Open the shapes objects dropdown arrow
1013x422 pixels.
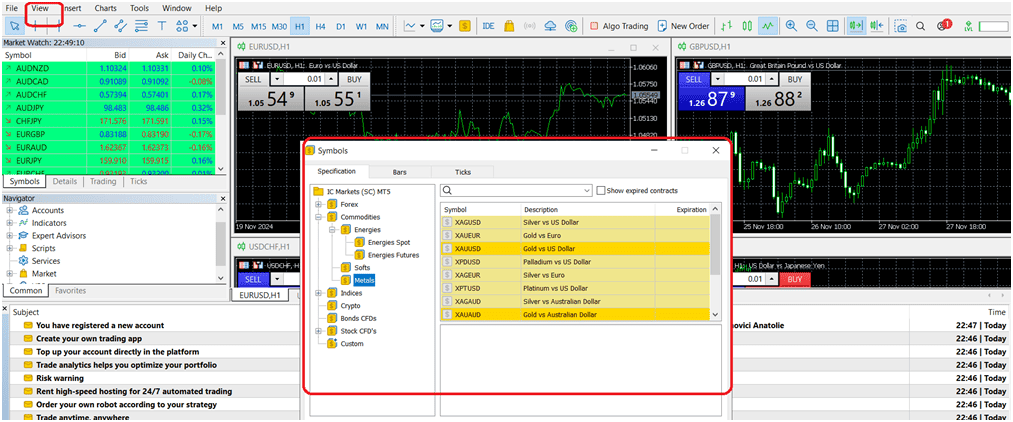point(195,26)
